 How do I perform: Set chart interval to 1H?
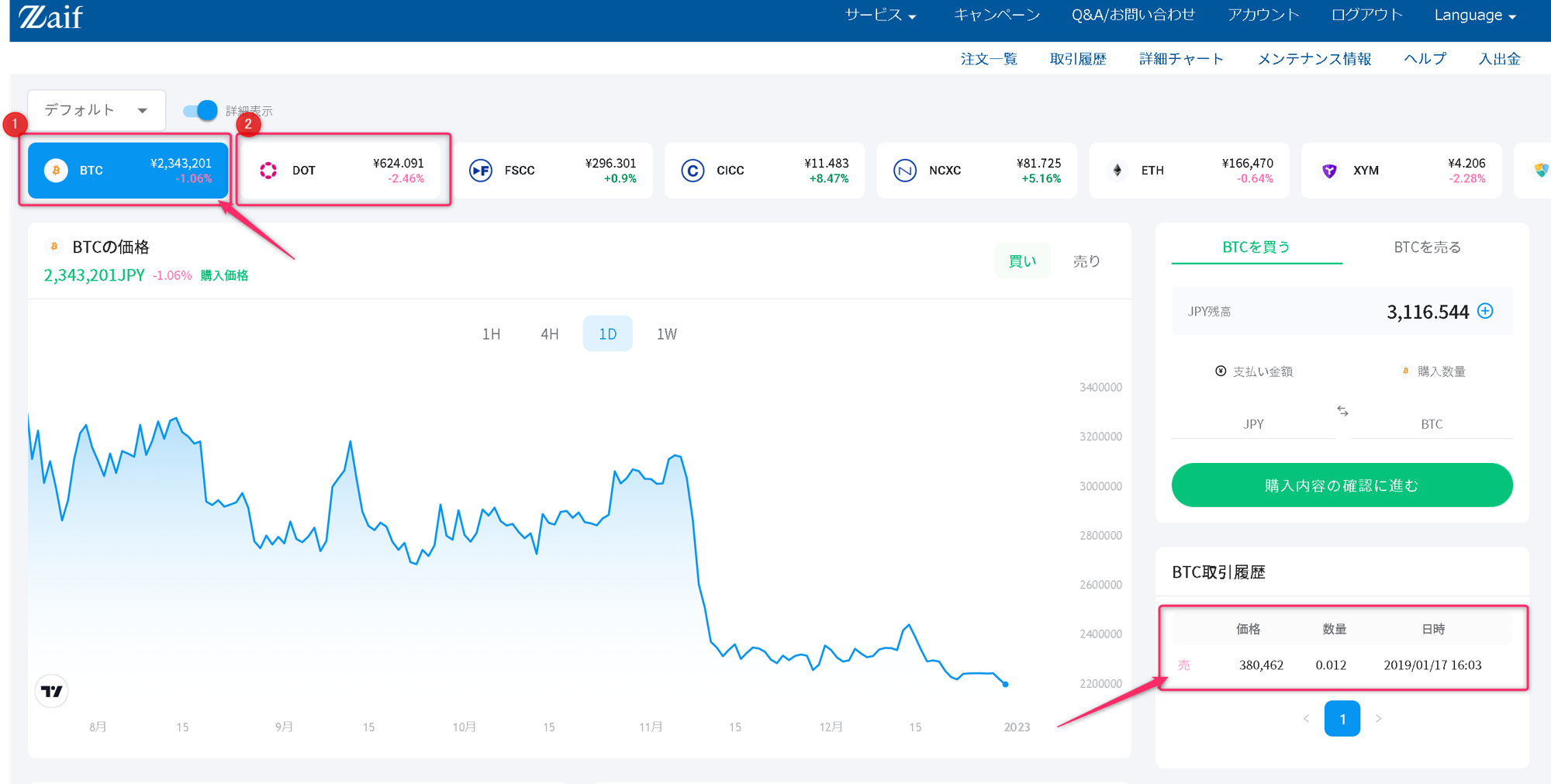pos(491,334)
